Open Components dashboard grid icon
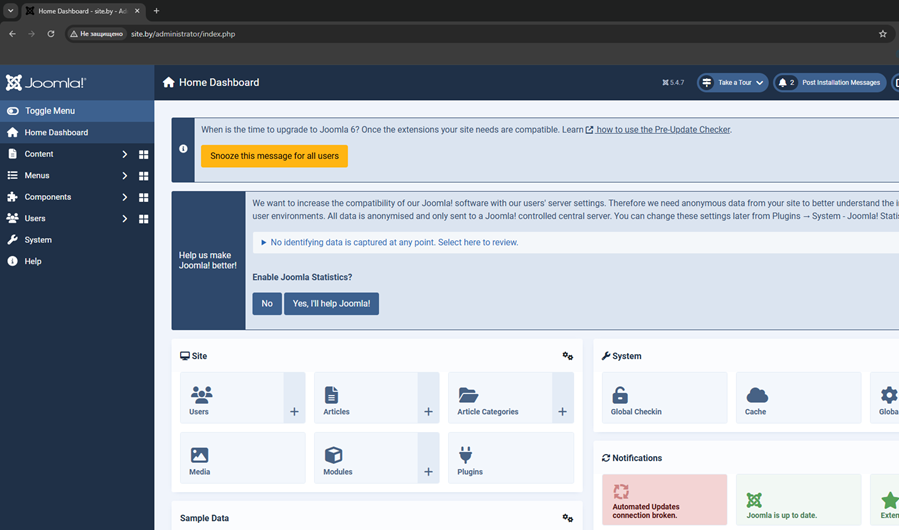 pyautogui.click(x=143, y=198)
